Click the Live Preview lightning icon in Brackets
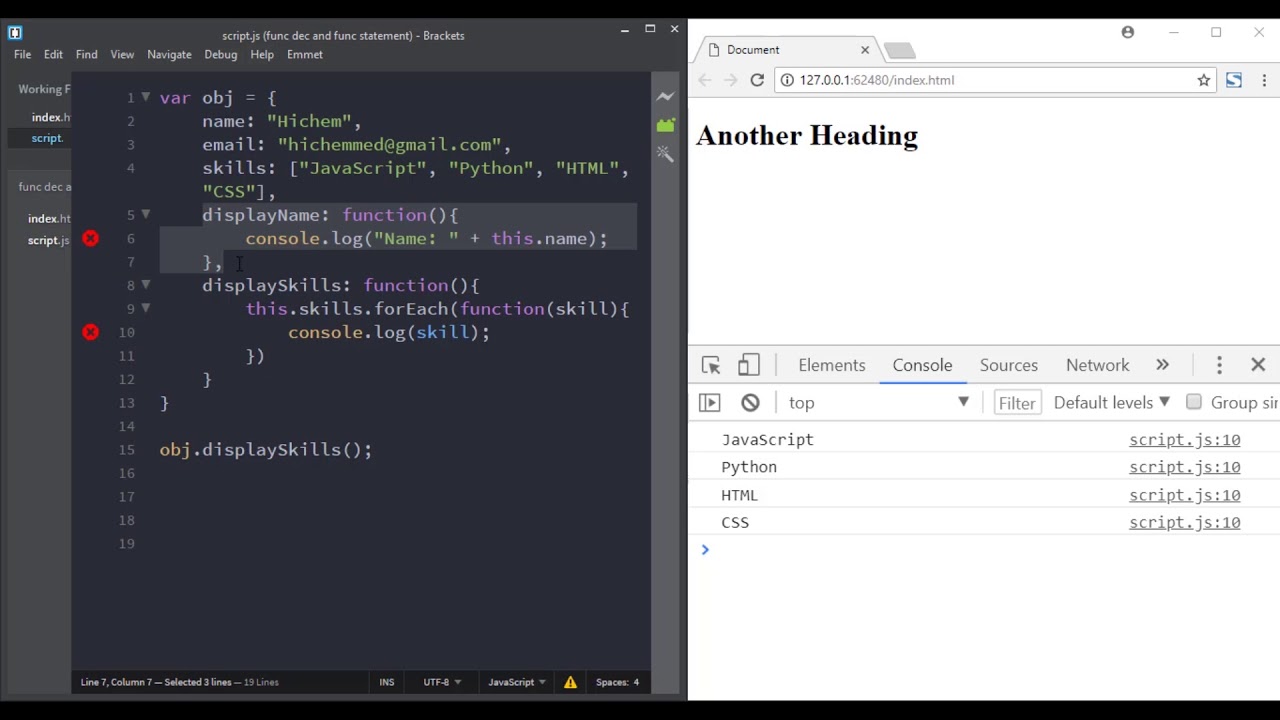 coord(665,97)
